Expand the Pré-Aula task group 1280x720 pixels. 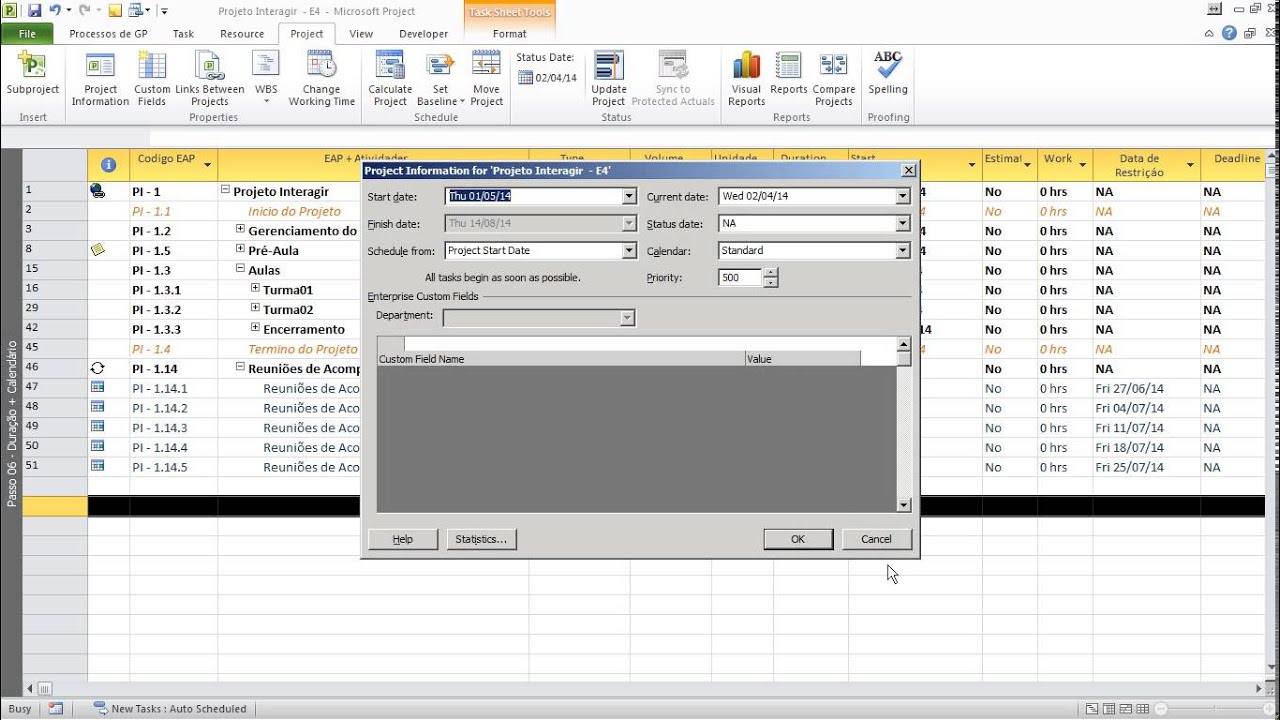tap(240, 249)
